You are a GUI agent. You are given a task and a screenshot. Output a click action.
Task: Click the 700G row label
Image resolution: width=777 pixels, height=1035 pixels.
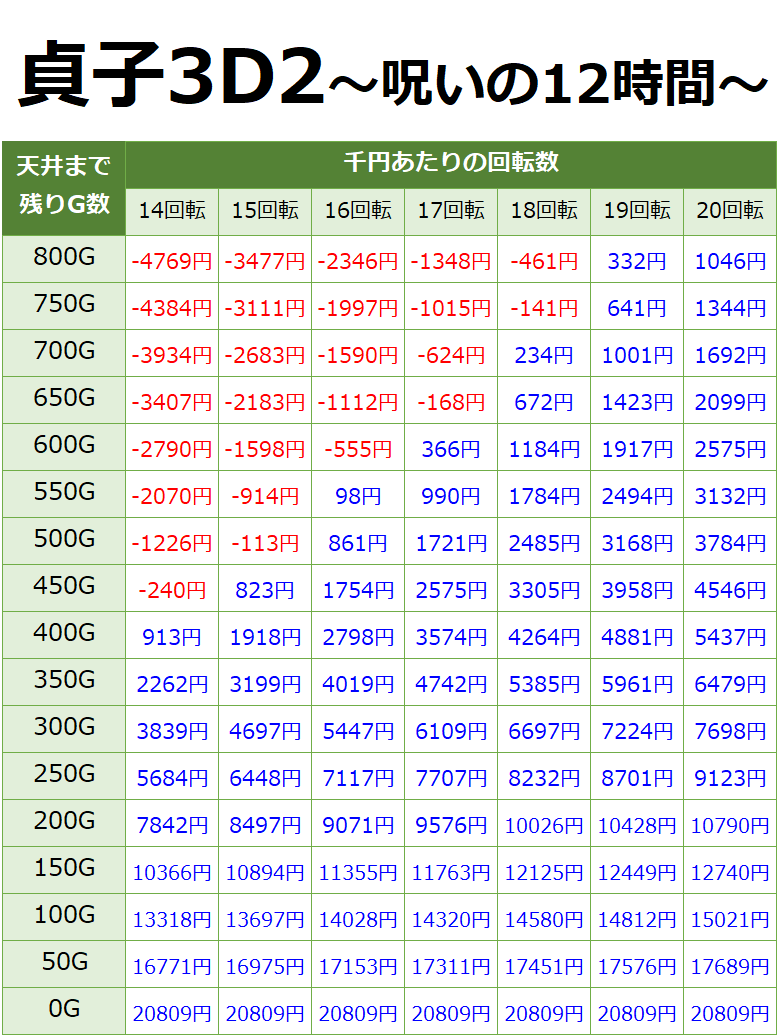tap(63, 353)
